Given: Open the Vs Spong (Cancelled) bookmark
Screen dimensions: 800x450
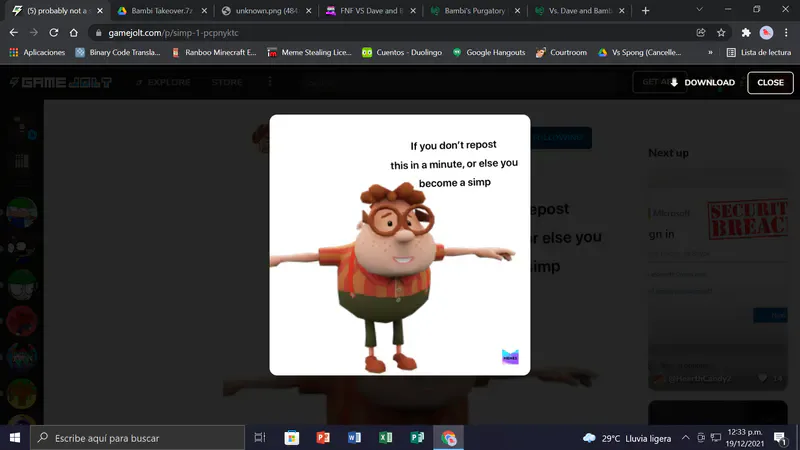Looking at the screenshot, I should pos(640,53).
